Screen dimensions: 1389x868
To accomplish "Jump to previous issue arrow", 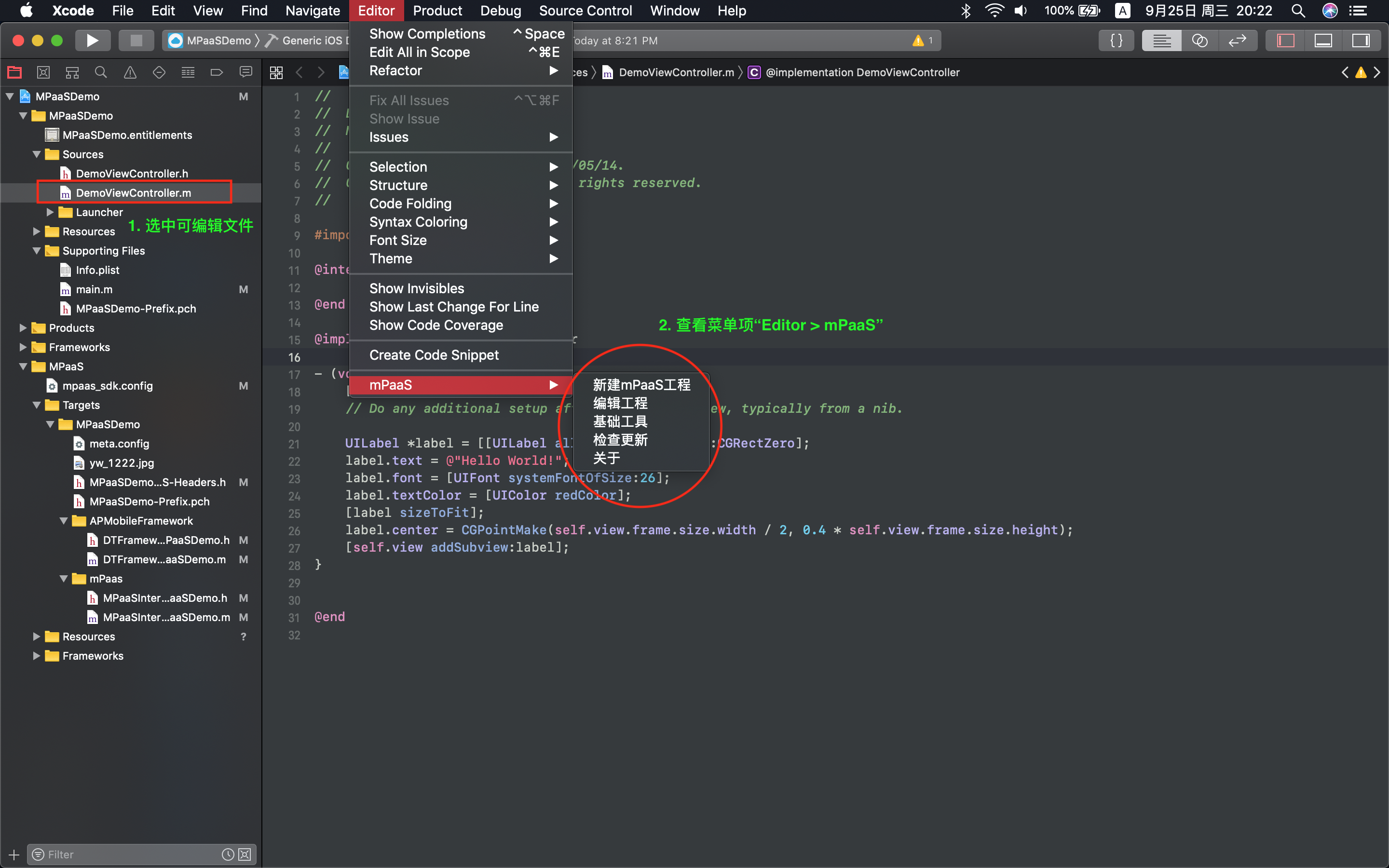I will click(x=1345, y=72).
